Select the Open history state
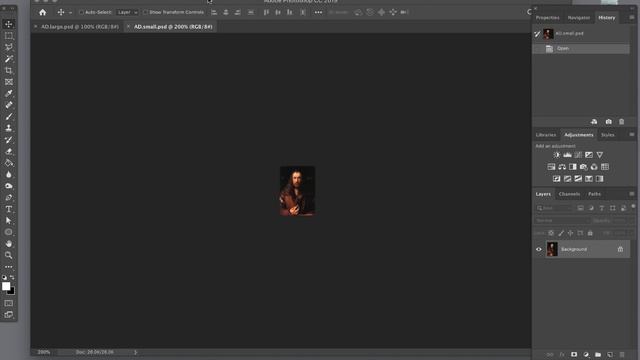 click(581, 49)
